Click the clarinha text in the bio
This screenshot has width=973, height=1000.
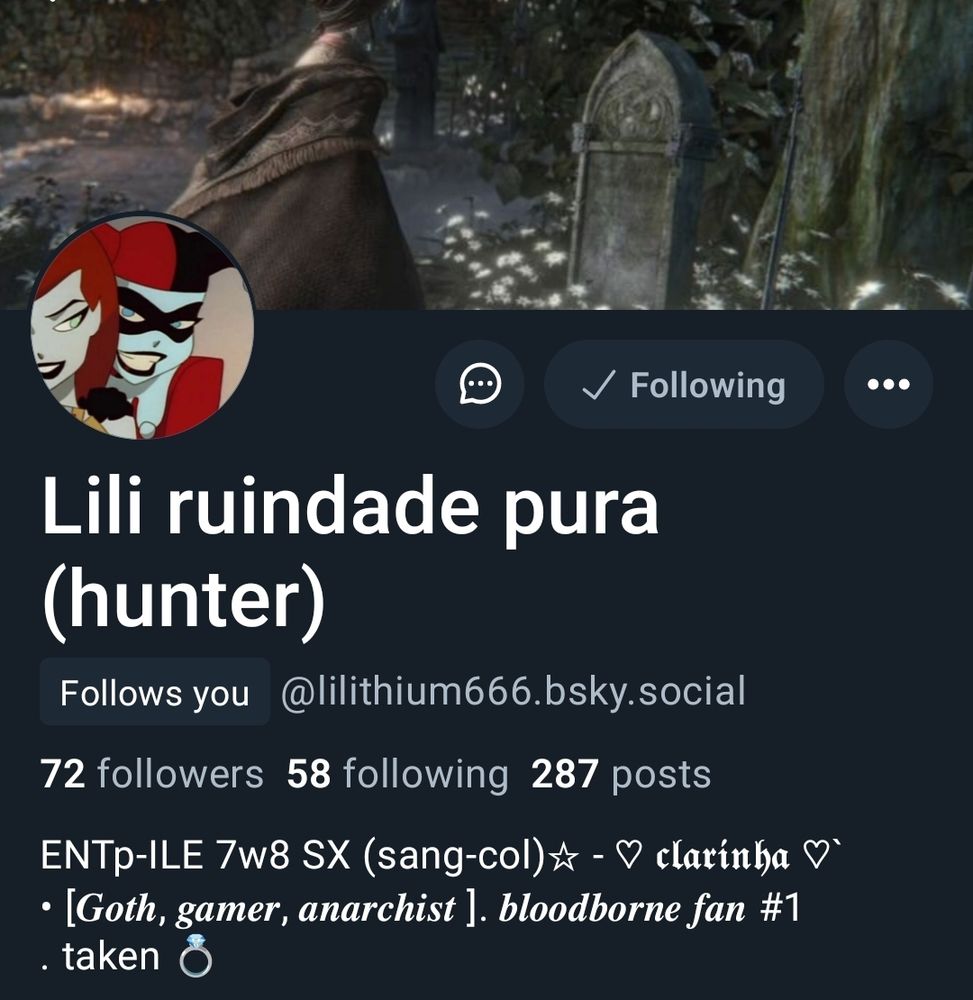[x=722, y=857]
